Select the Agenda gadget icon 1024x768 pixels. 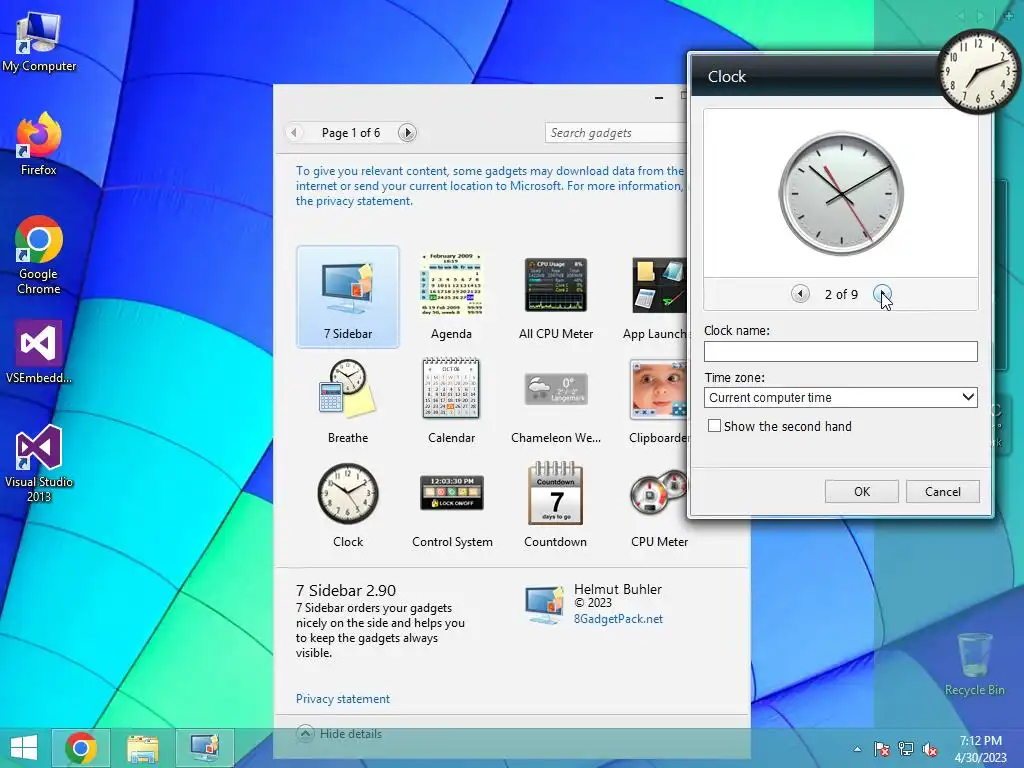pos(451,285)
